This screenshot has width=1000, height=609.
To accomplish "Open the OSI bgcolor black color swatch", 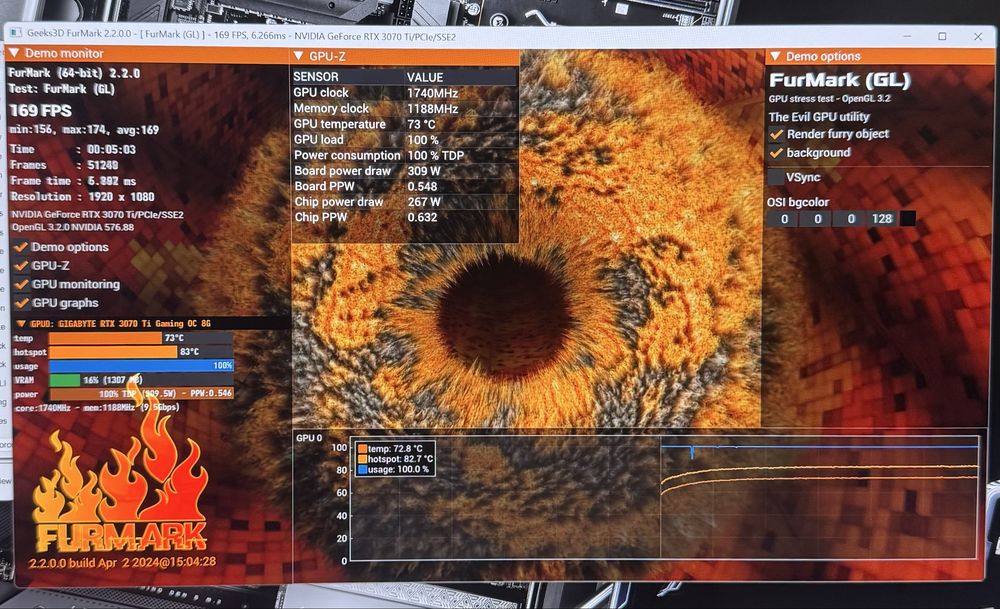I will pyautogui.click(x=908, y=219).
